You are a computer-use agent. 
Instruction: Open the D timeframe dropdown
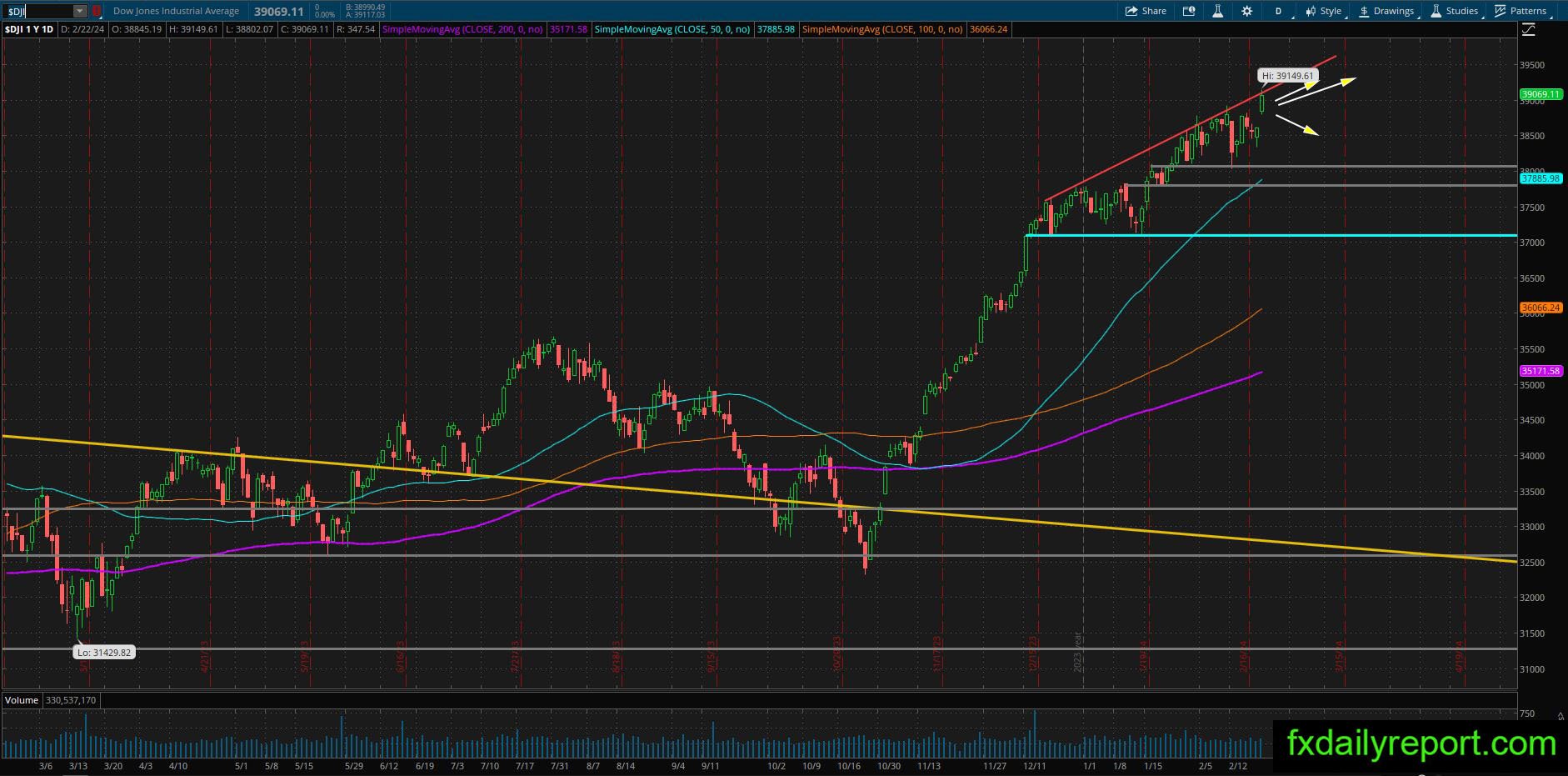[1279, 11]
